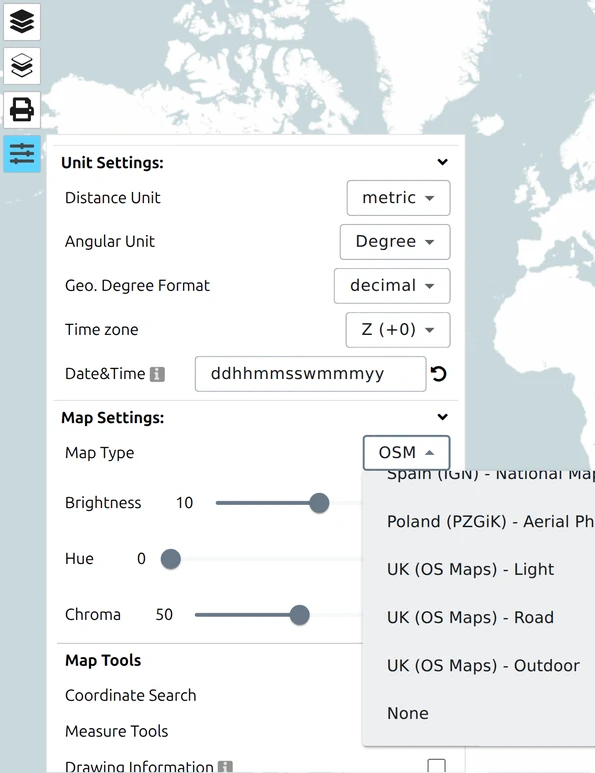Image resolution: width=595 pixels, height=773 pixels.
Task: Close the Map Type OSM dropdown
Action: [x=406, y=453]
